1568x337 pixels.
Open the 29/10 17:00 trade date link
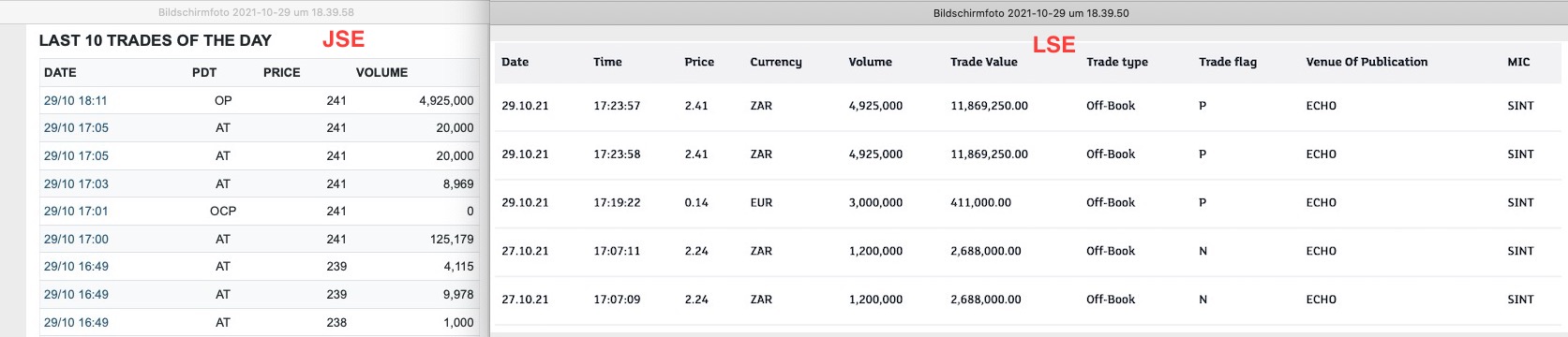[76, 239]
